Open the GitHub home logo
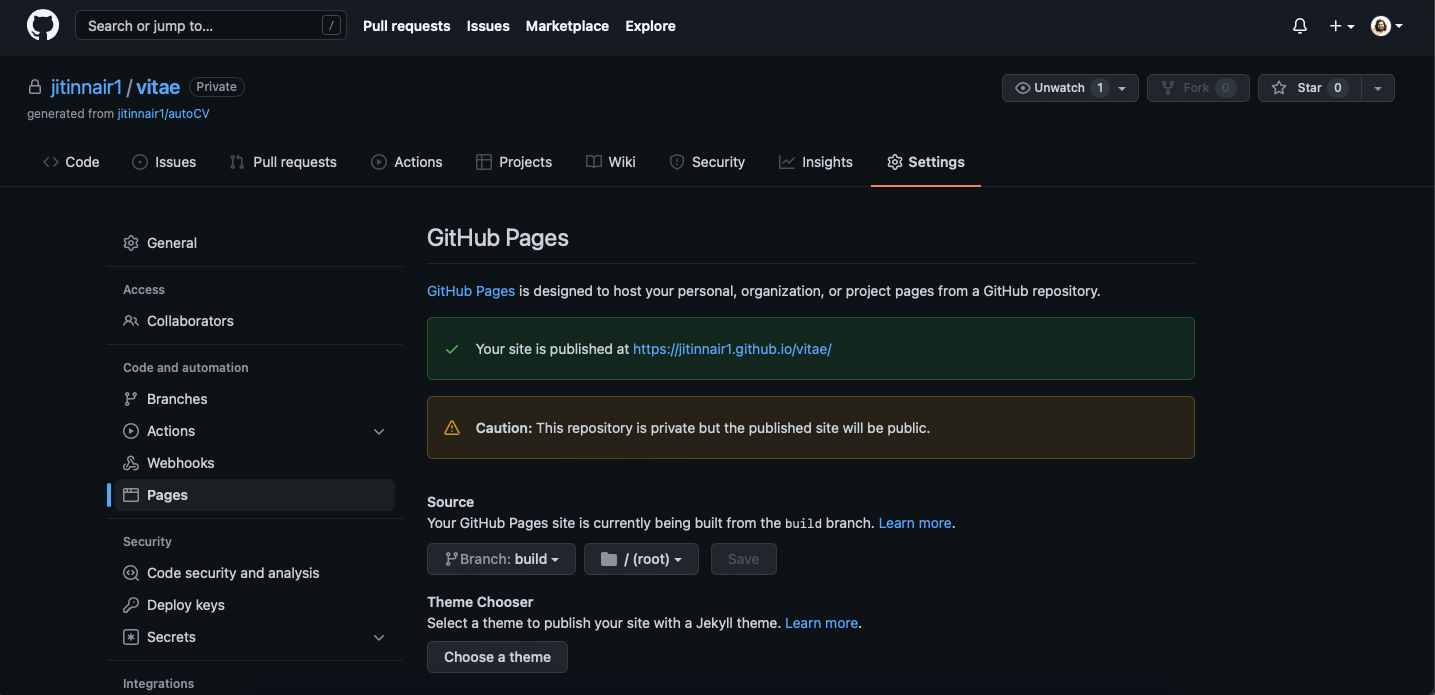Image resolution: width=1435 pixels, height=695 pixels. click(x=43, y=26)
